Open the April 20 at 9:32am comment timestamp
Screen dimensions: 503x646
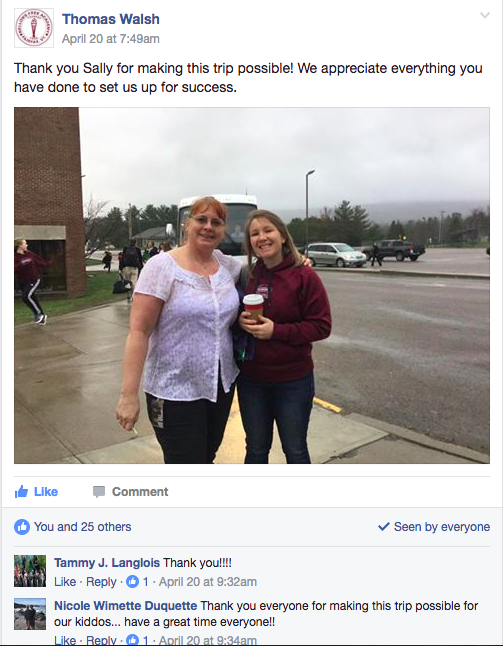[208, 582]
